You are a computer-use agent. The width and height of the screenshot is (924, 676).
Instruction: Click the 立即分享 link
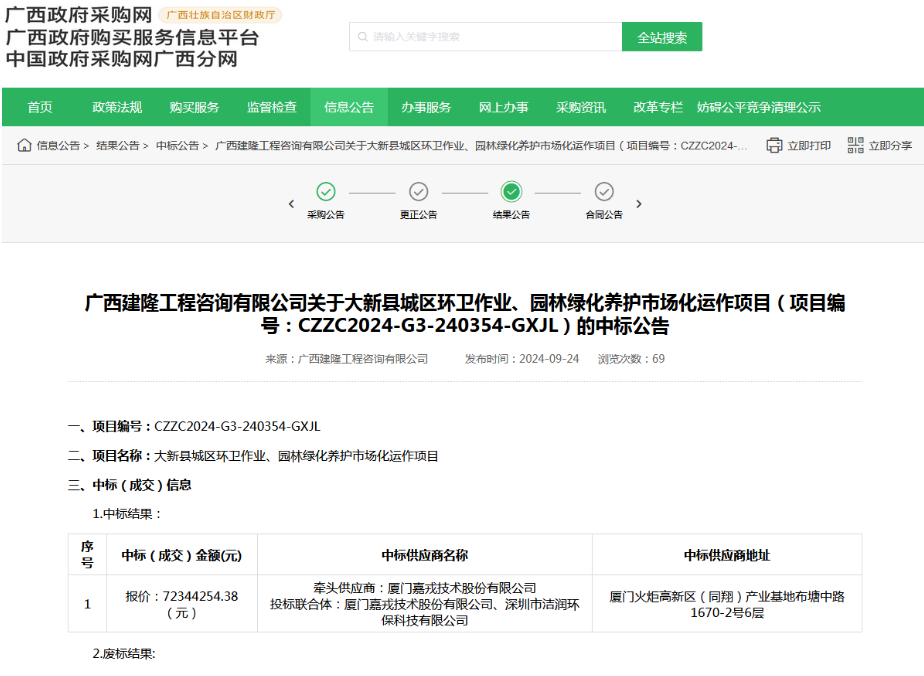(x=890, y=146)
